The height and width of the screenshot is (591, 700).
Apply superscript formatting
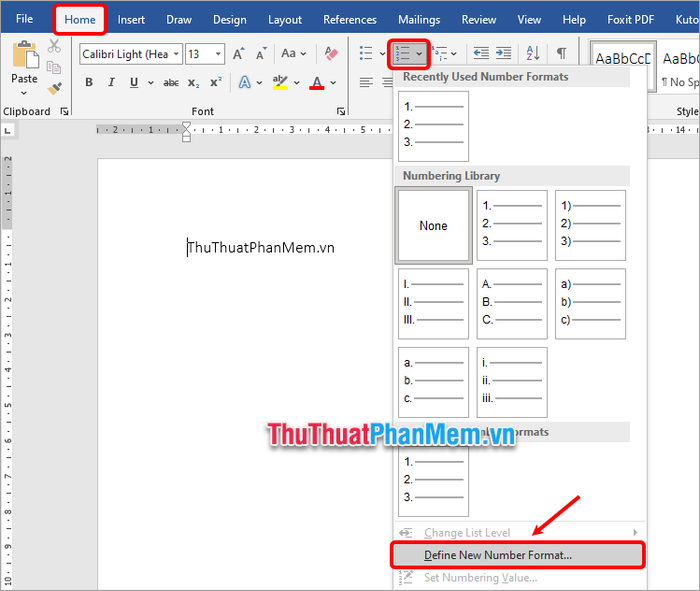[216, 83]
